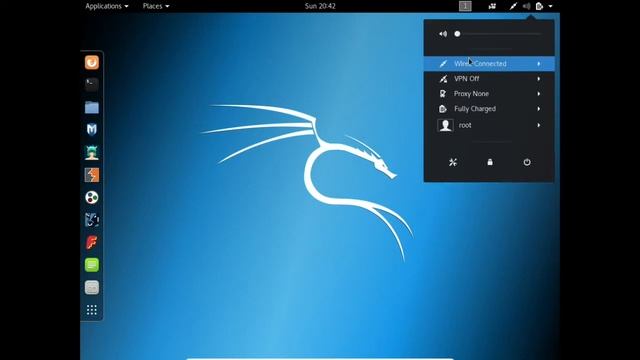
Task: Close the system menu via top arrow
Action: (x=550, y=6)
